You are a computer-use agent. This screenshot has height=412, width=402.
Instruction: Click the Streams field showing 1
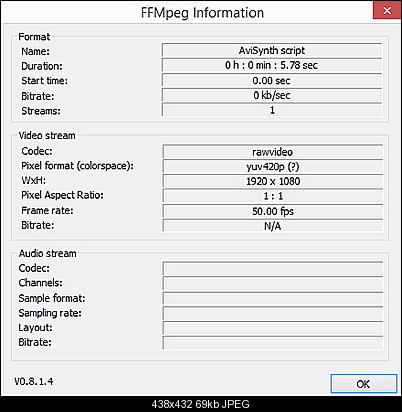coord(272,110)
